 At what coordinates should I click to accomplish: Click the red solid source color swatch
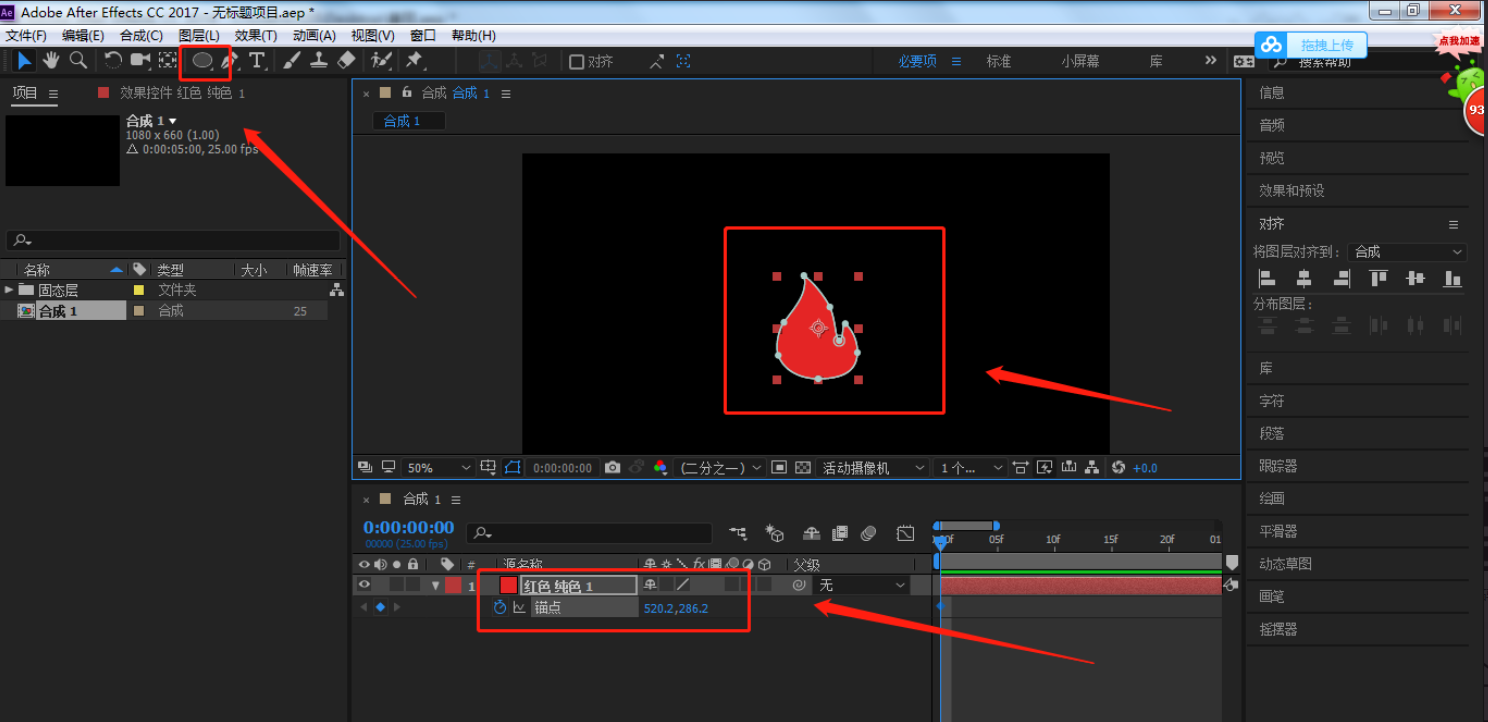pos(508,585)
